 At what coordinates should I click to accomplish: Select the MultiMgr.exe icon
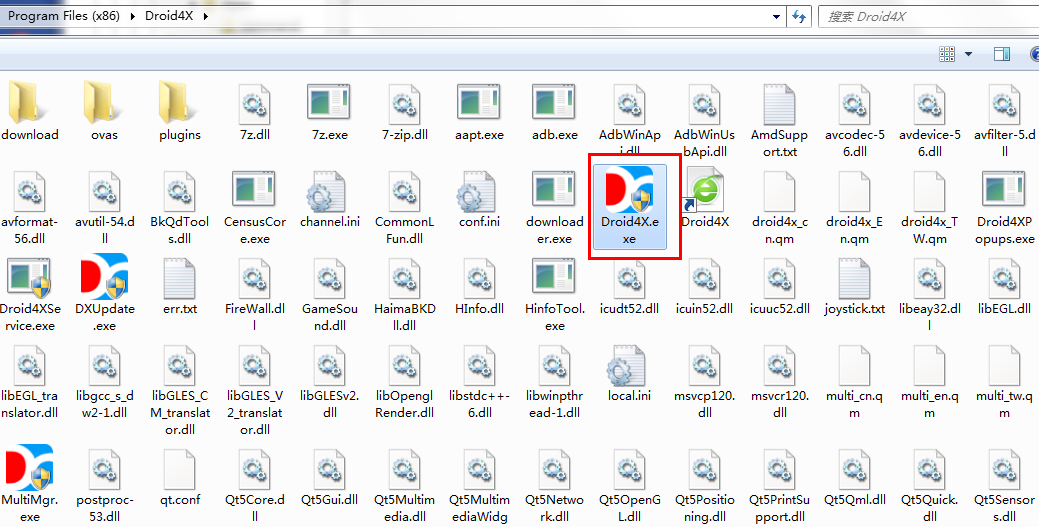coord(29,467)
